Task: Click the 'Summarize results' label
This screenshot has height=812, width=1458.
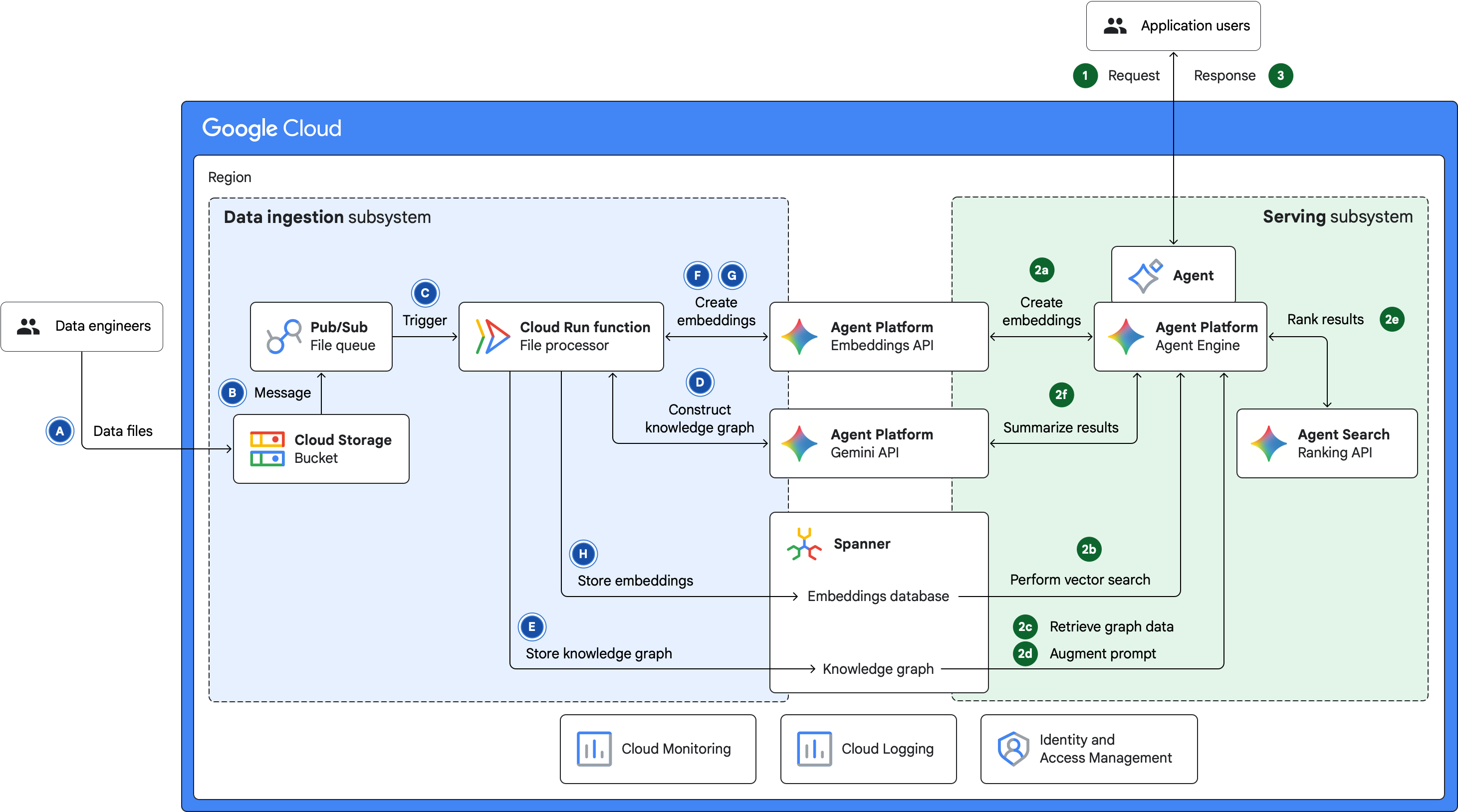Action: (x=1061, y=428)
